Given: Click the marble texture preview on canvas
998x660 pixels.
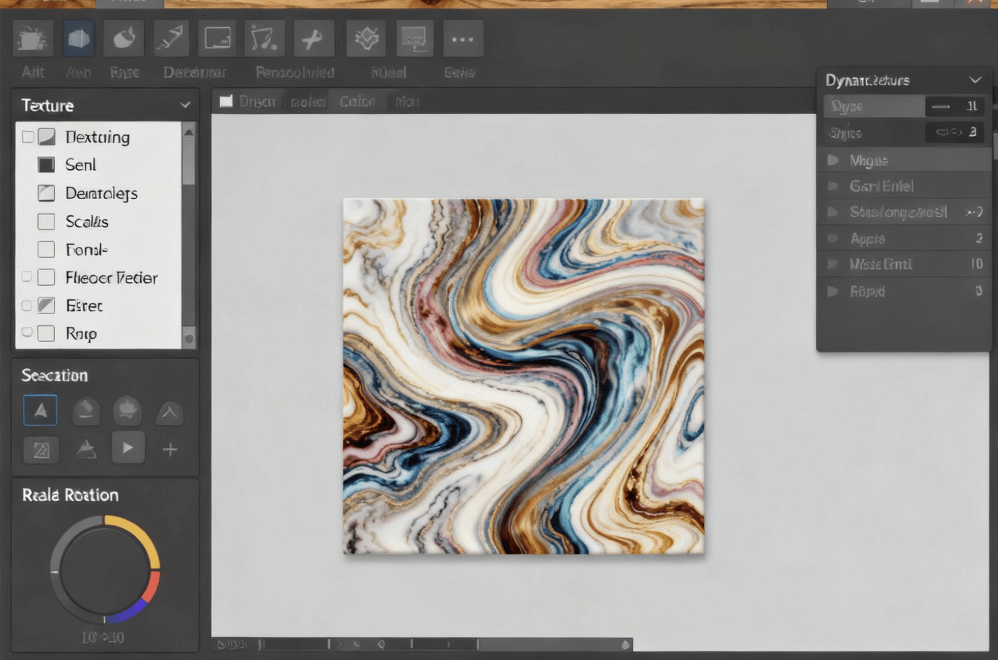Looking at the screenshot, I should pyautogui.click(x=523, y=376).
